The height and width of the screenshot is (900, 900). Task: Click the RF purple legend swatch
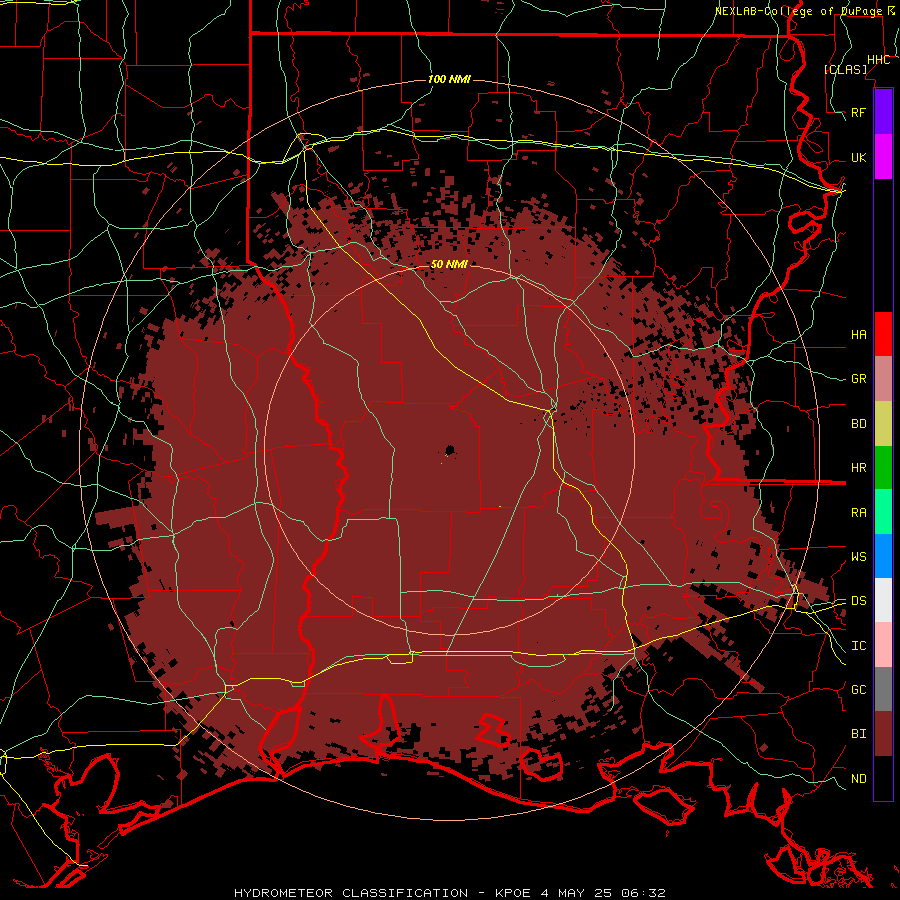click(883, 112)
